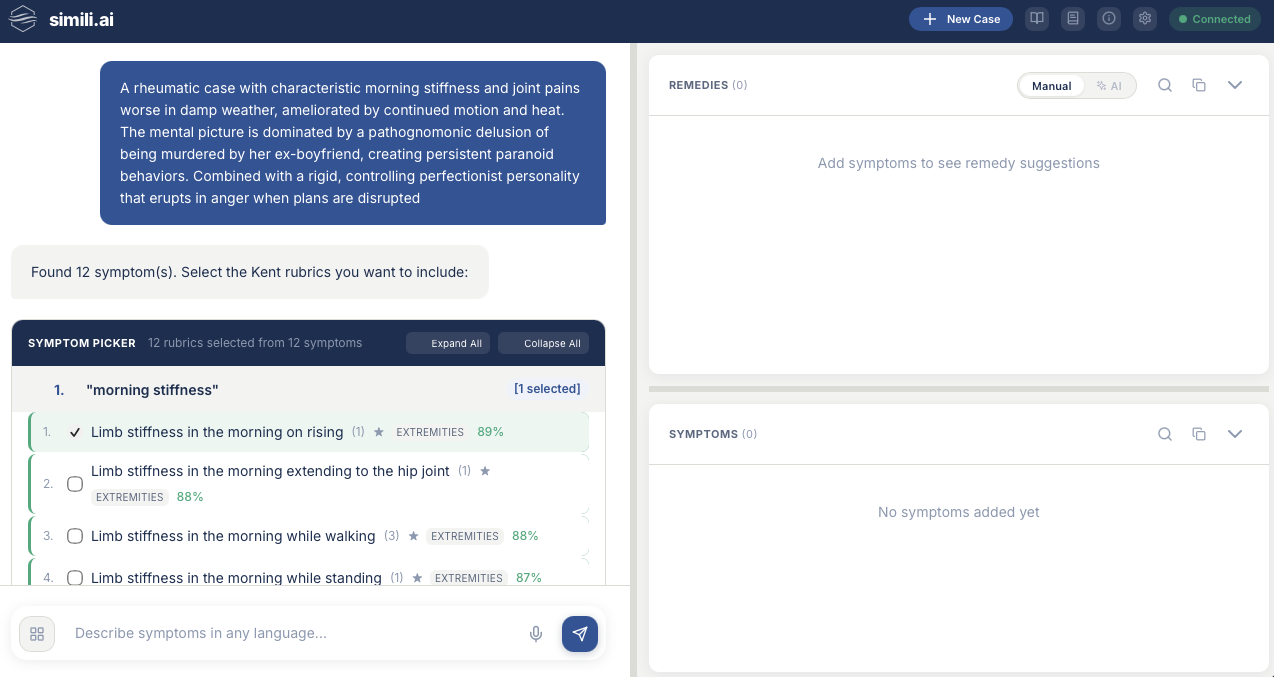Collapse the Remedies panel with its chevron
Image resolution: width=1274 pixels, height=677 pixels.
tap(1235, 85)
